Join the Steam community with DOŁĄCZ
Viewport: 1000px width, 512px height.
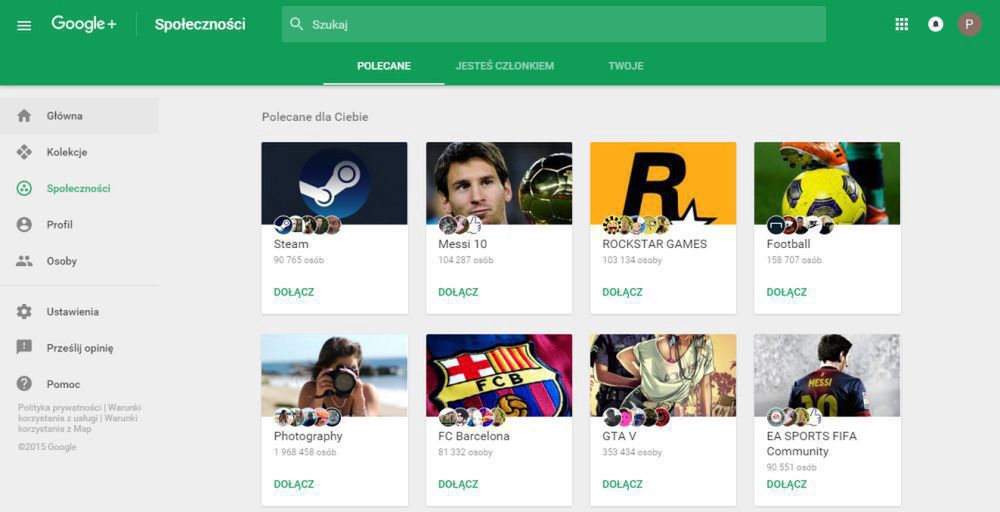pos(294,292)
